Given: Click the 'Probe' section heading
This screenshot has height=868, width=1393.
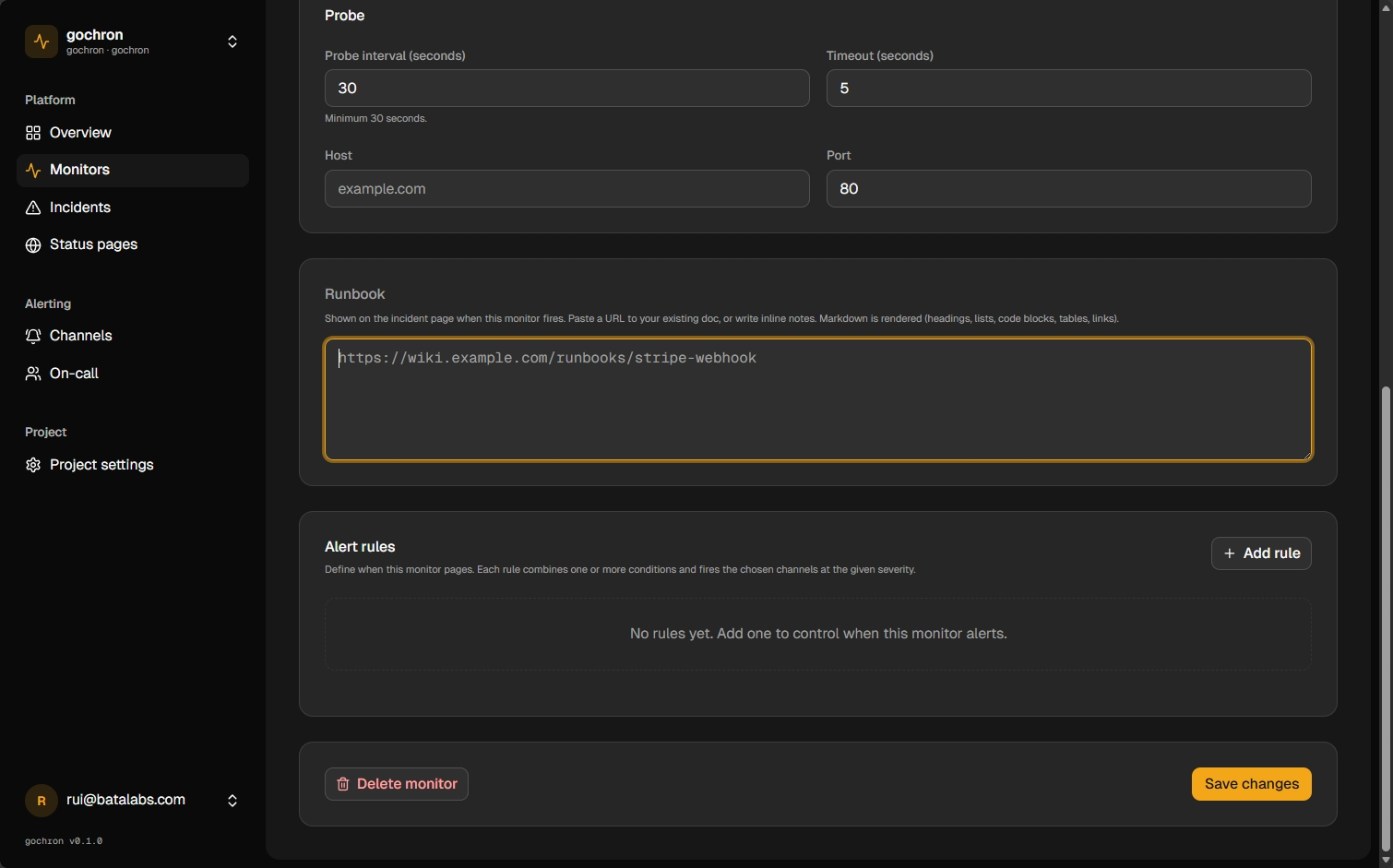Looking at the screenshot, I should 344,16.
